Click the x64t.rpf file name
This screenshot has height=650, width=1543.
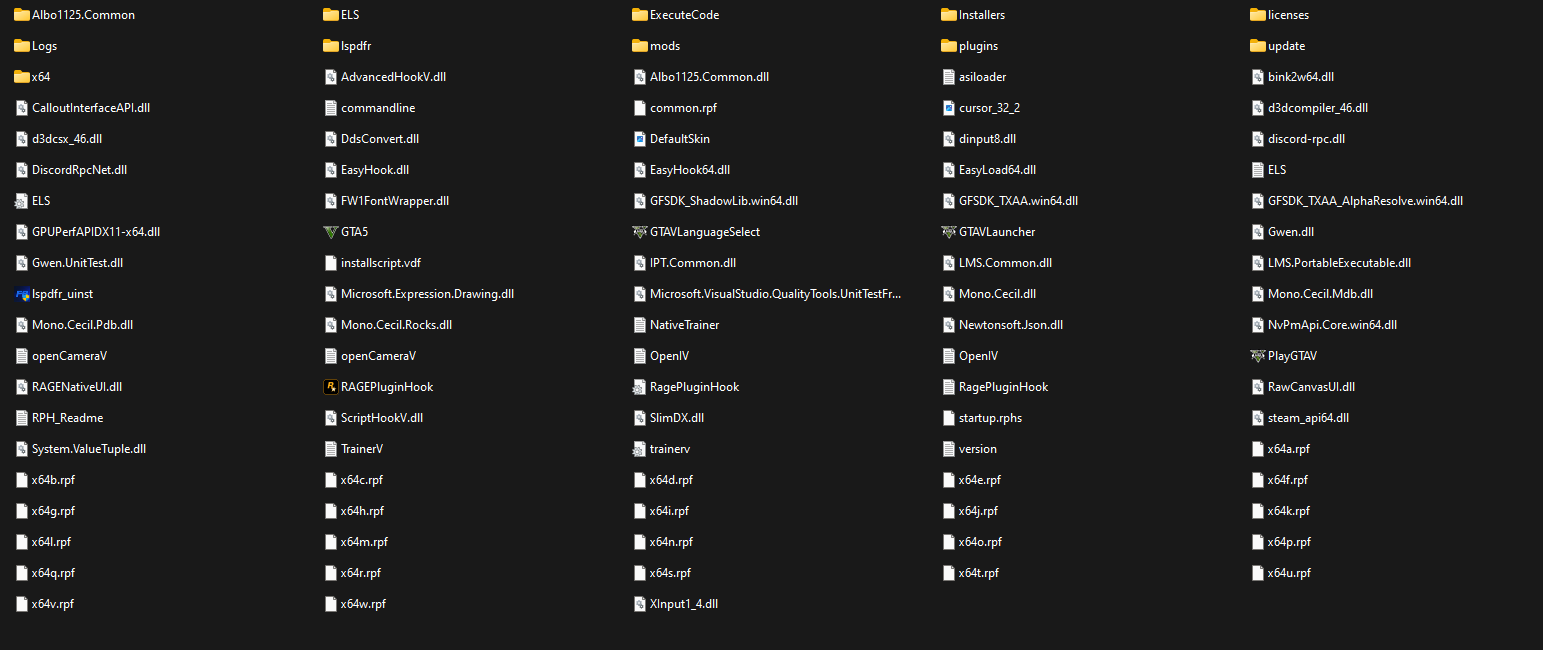979,573
